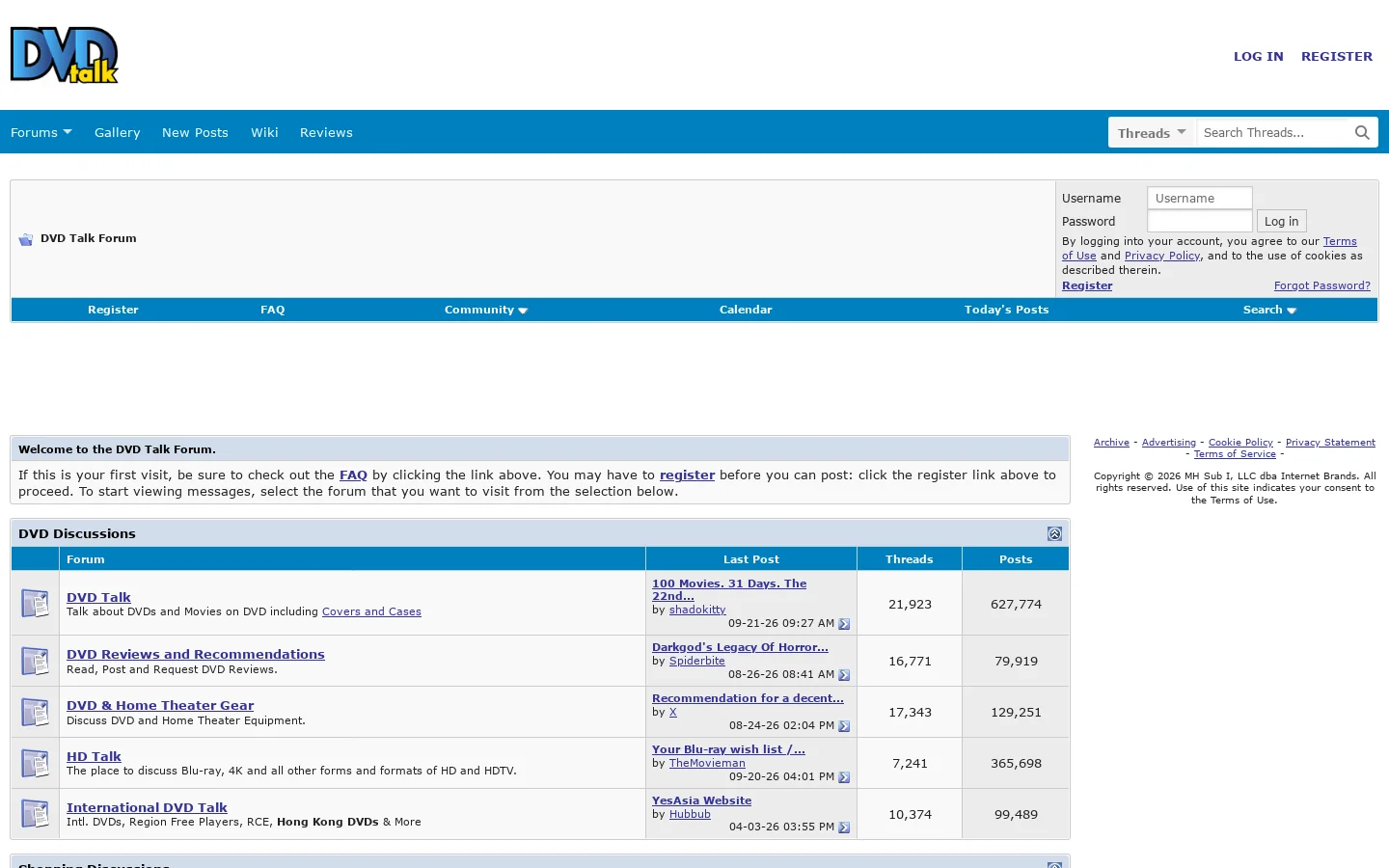
Task: Open Darkgod's Legacy Of Horror thread
Action: (x=740, y=647)
